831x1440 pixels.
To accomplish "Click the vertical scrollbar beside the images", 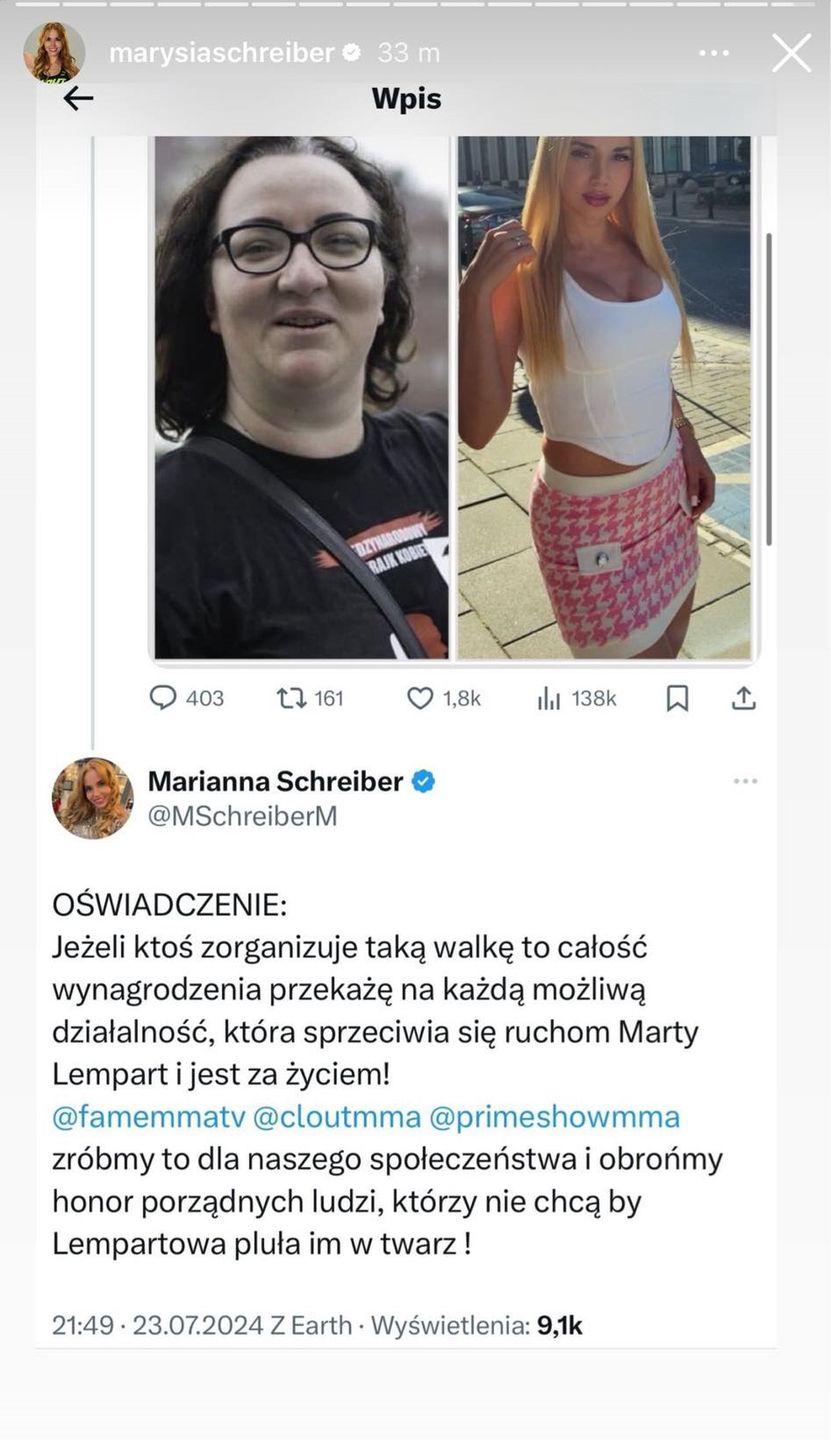I will (769, 390).
